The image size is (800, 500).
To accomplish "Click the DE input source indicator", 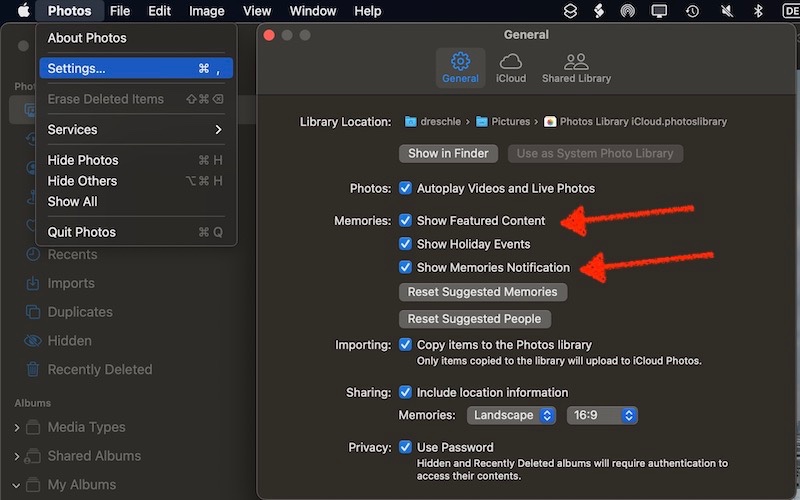I will [x=791, y=11].
